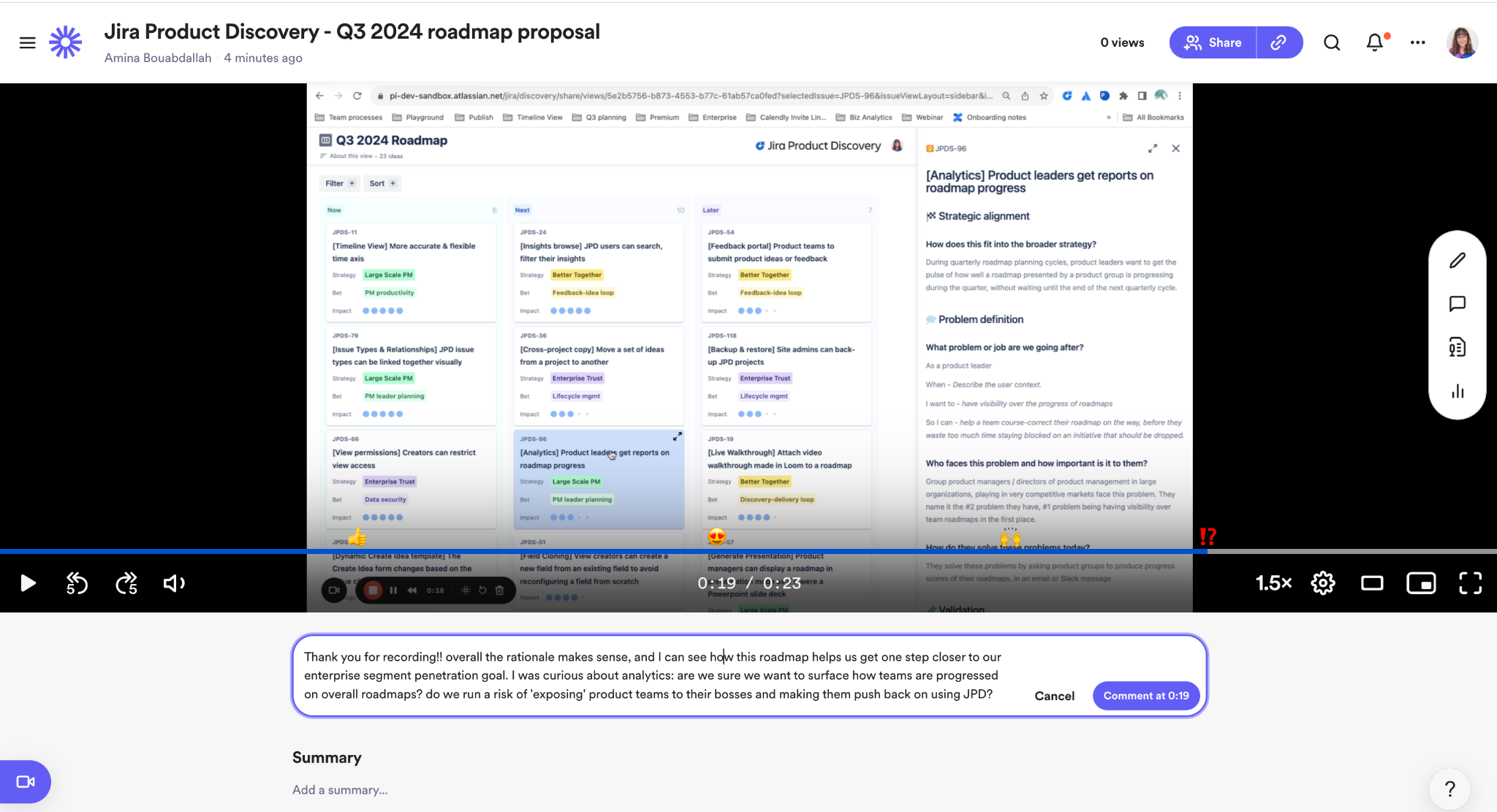Mute the video volume
1497x812 pixels.
click(174, 583)
